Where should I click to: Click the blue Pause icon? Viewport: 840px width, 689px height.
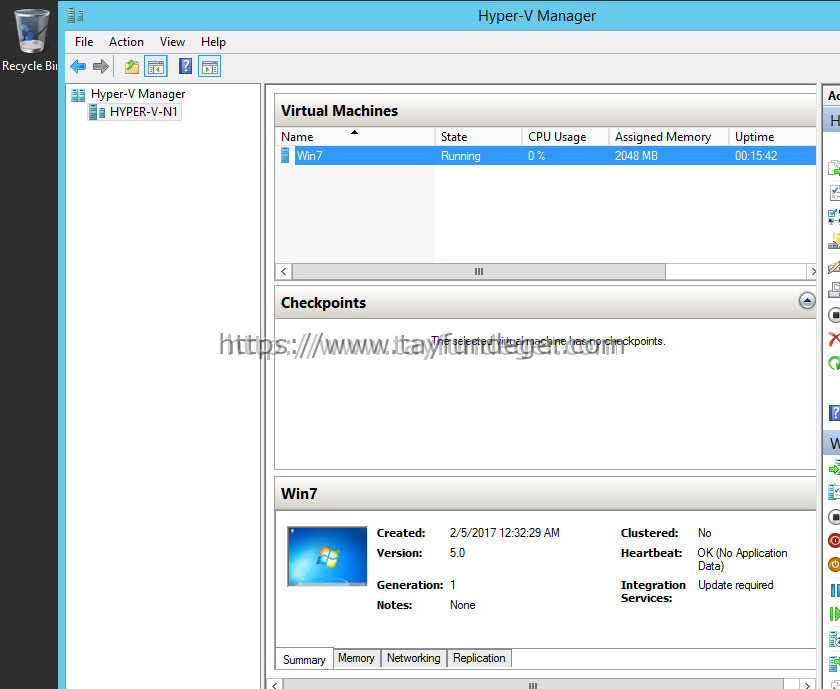(835, 590)
